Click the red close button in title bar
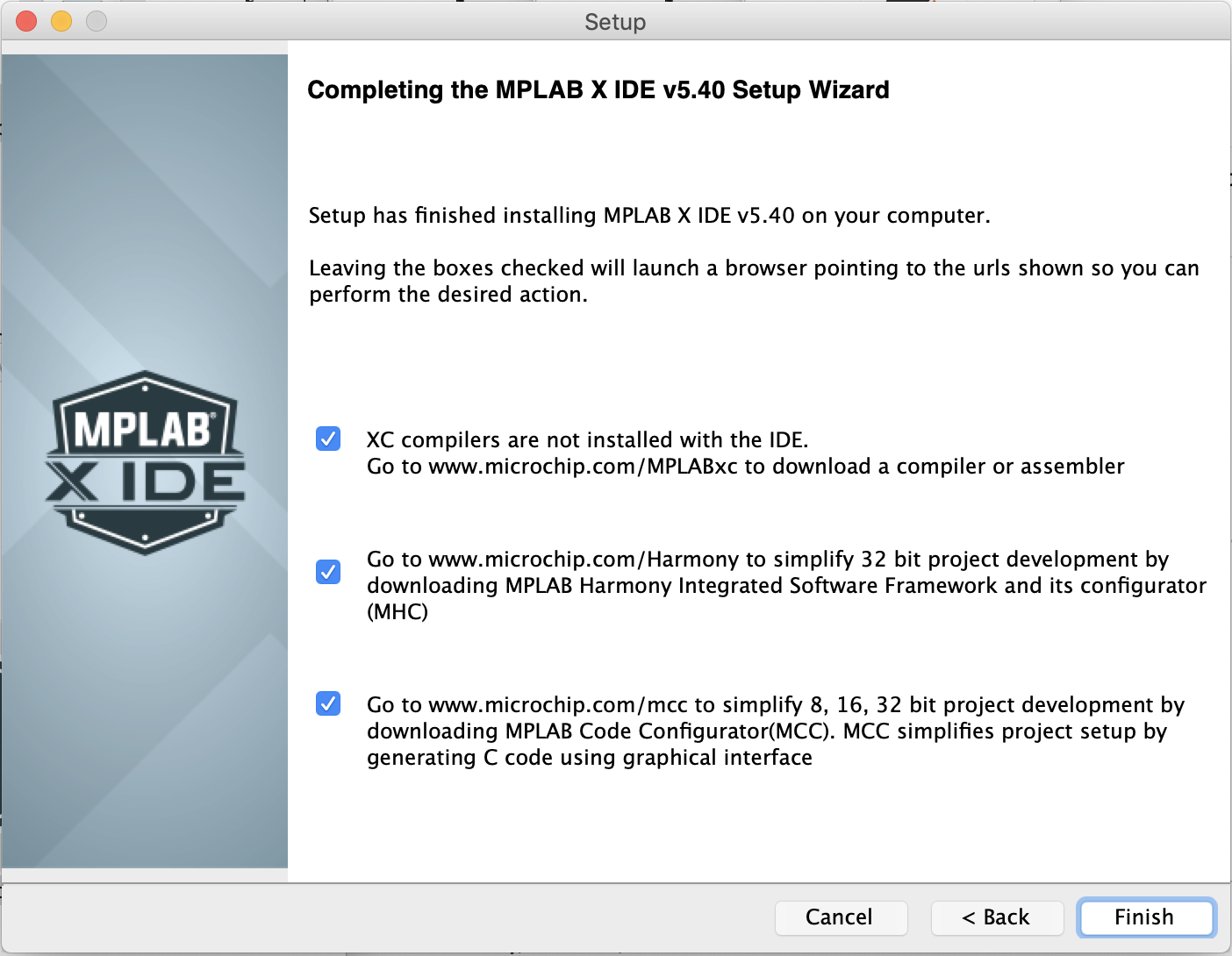Screen dimensions: 1232x956 (x=25, y=20)
